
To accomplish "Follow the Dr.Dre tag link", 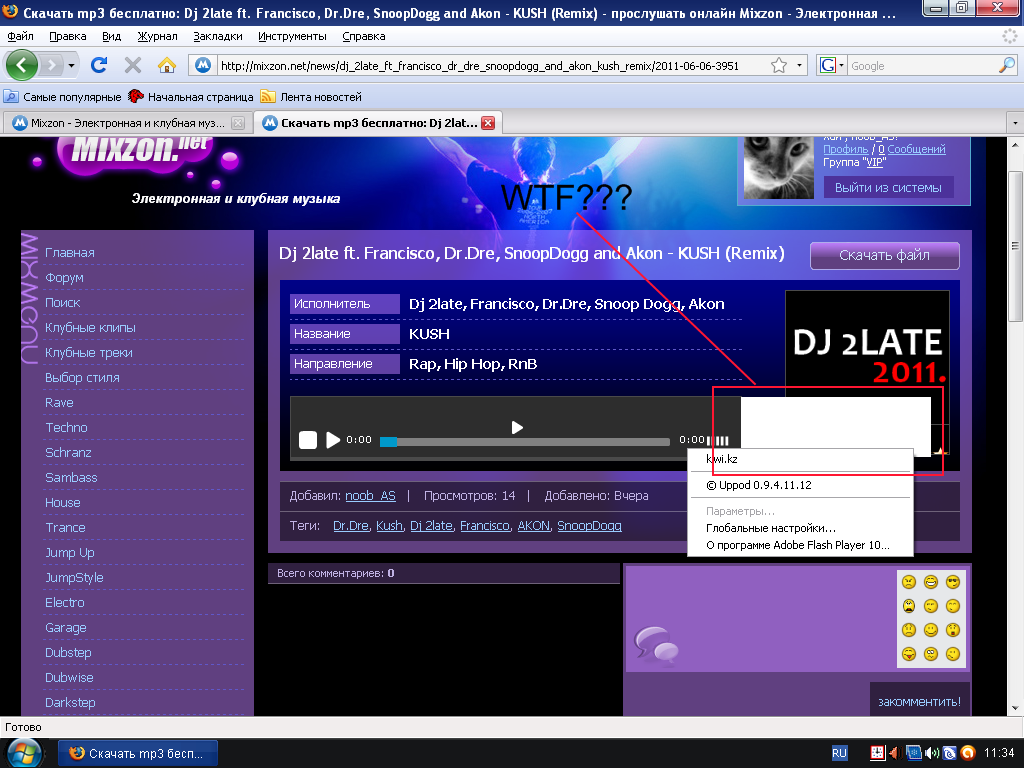I will tap(351, 526).
